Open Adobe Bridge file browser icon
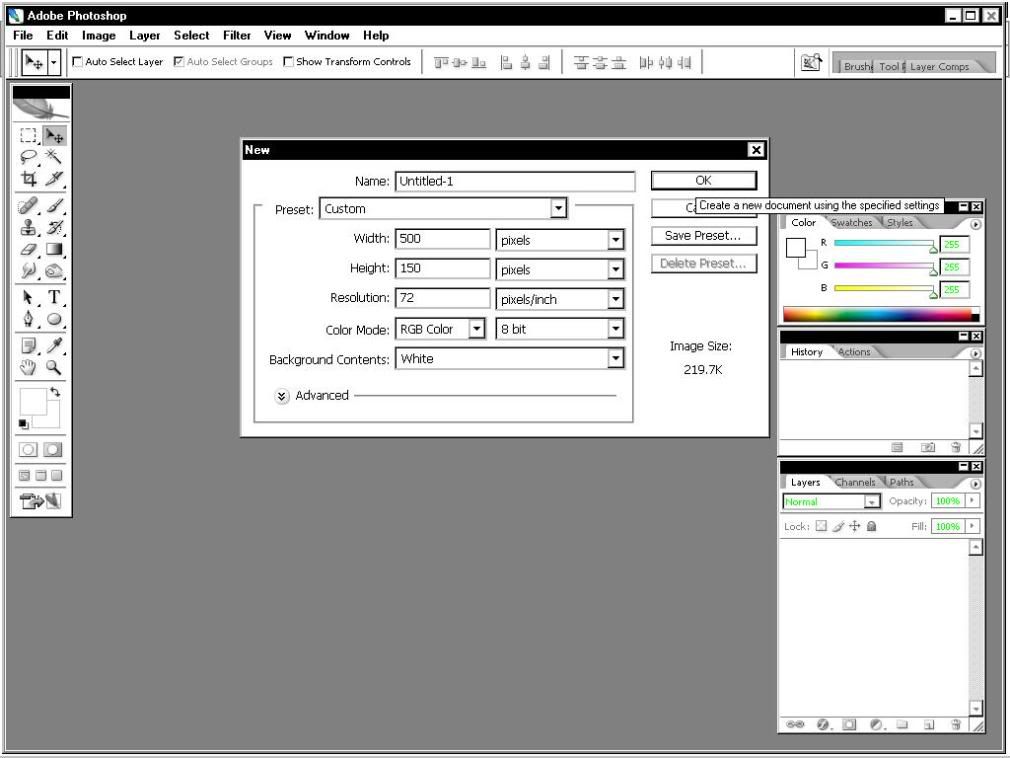Image resolution: width=1010 pixels, height=758 pixels. pyautogui.click(x=811, y=62)
